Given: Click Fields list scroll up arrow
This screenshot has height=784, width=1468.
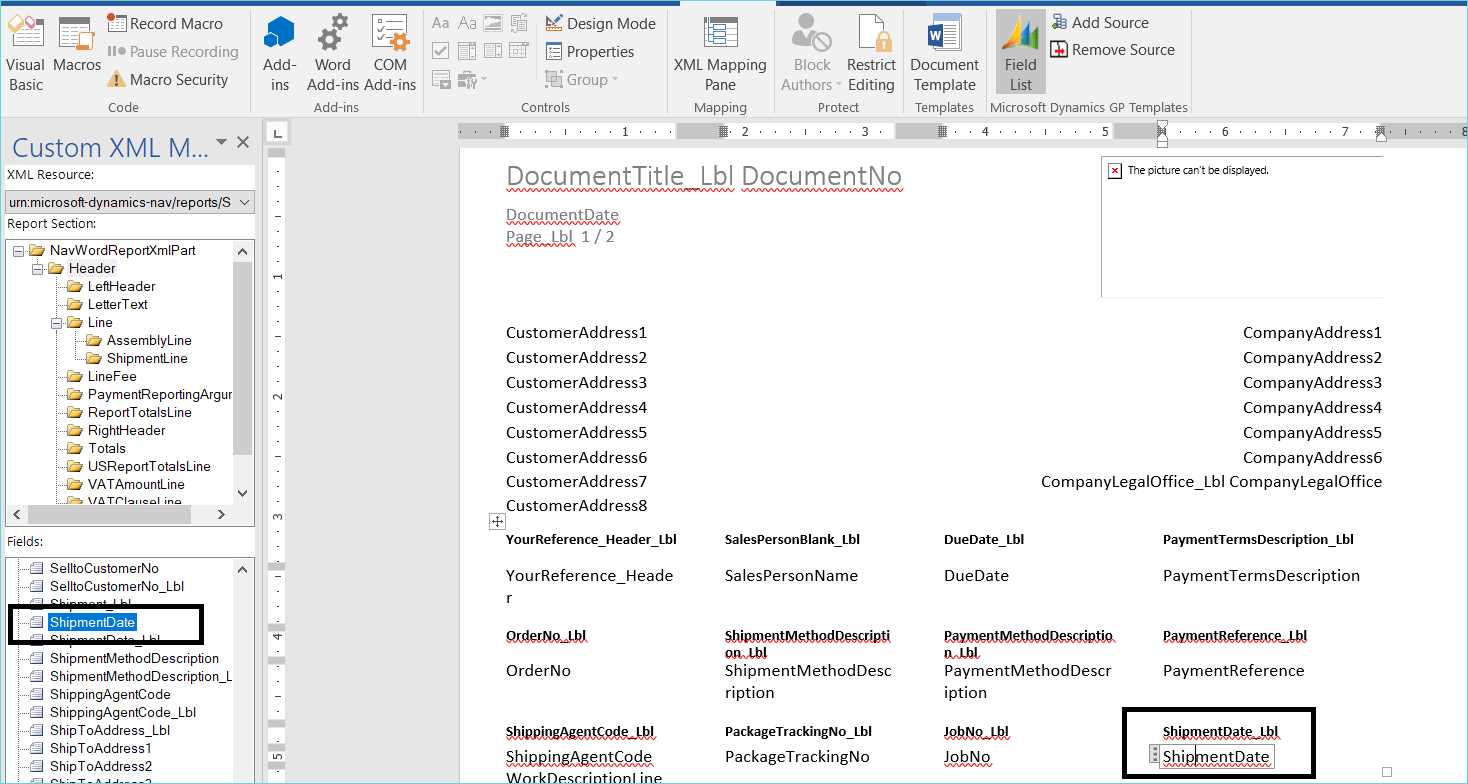Looking at the screenshot, I should click(x=243, y=568).
